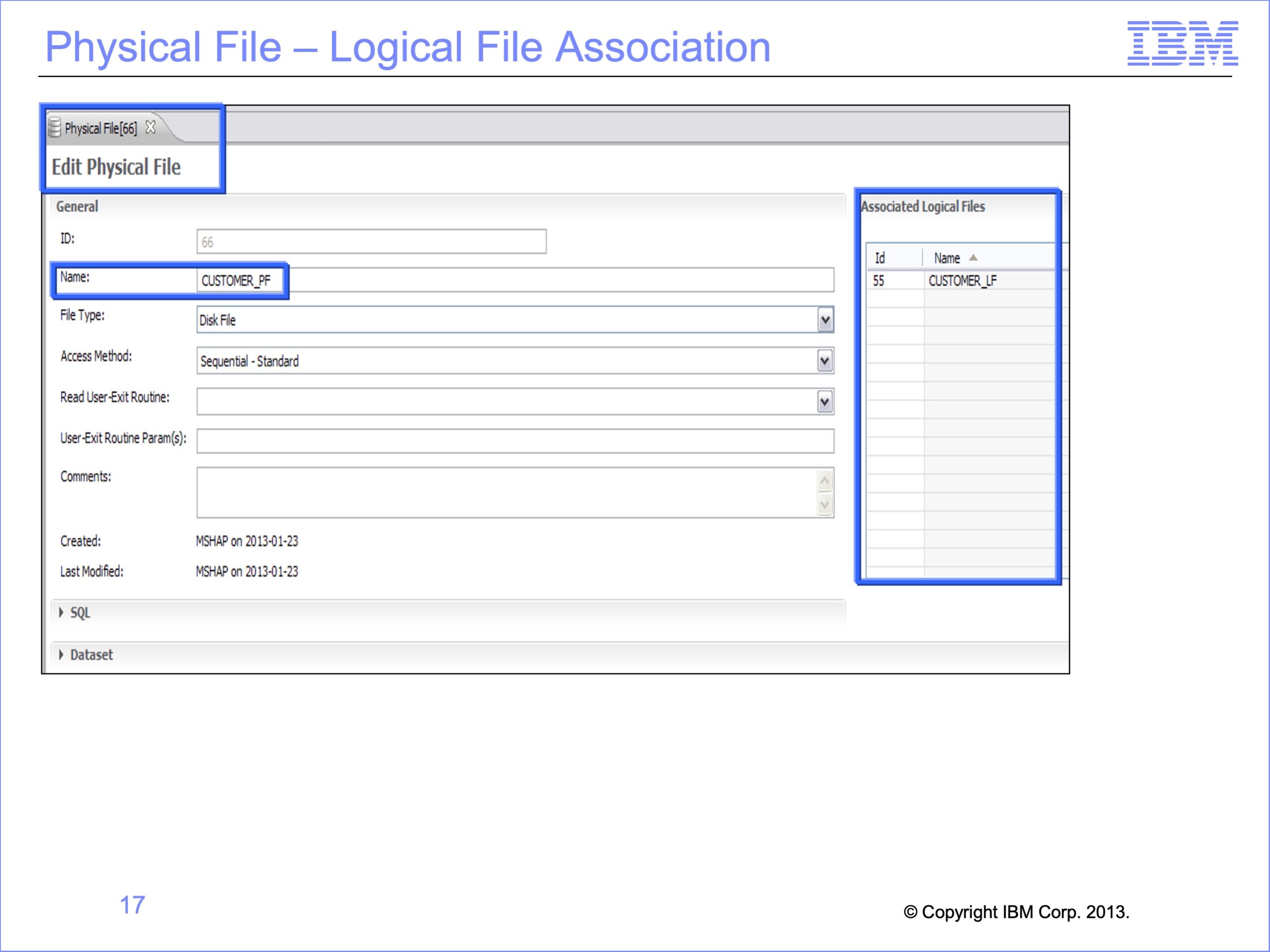1270x952 pixels.
Task: Sort logical files by Id column
Action: [894, 258]
